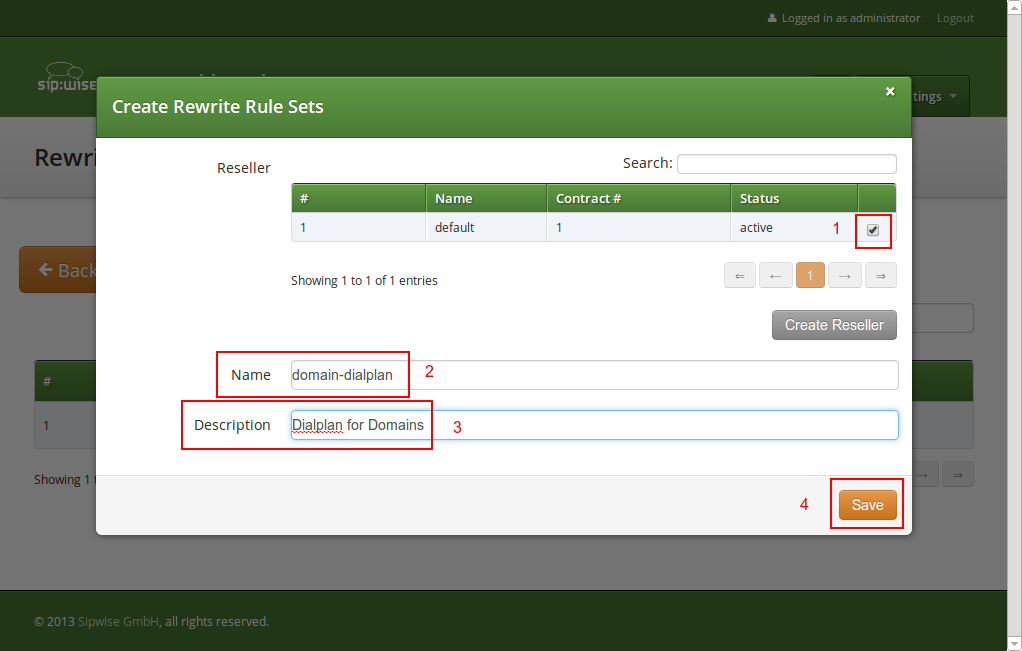Open the Settings dropdown menu
The height and width of the screenshot is (651, 1022).
tap(928, 96)
